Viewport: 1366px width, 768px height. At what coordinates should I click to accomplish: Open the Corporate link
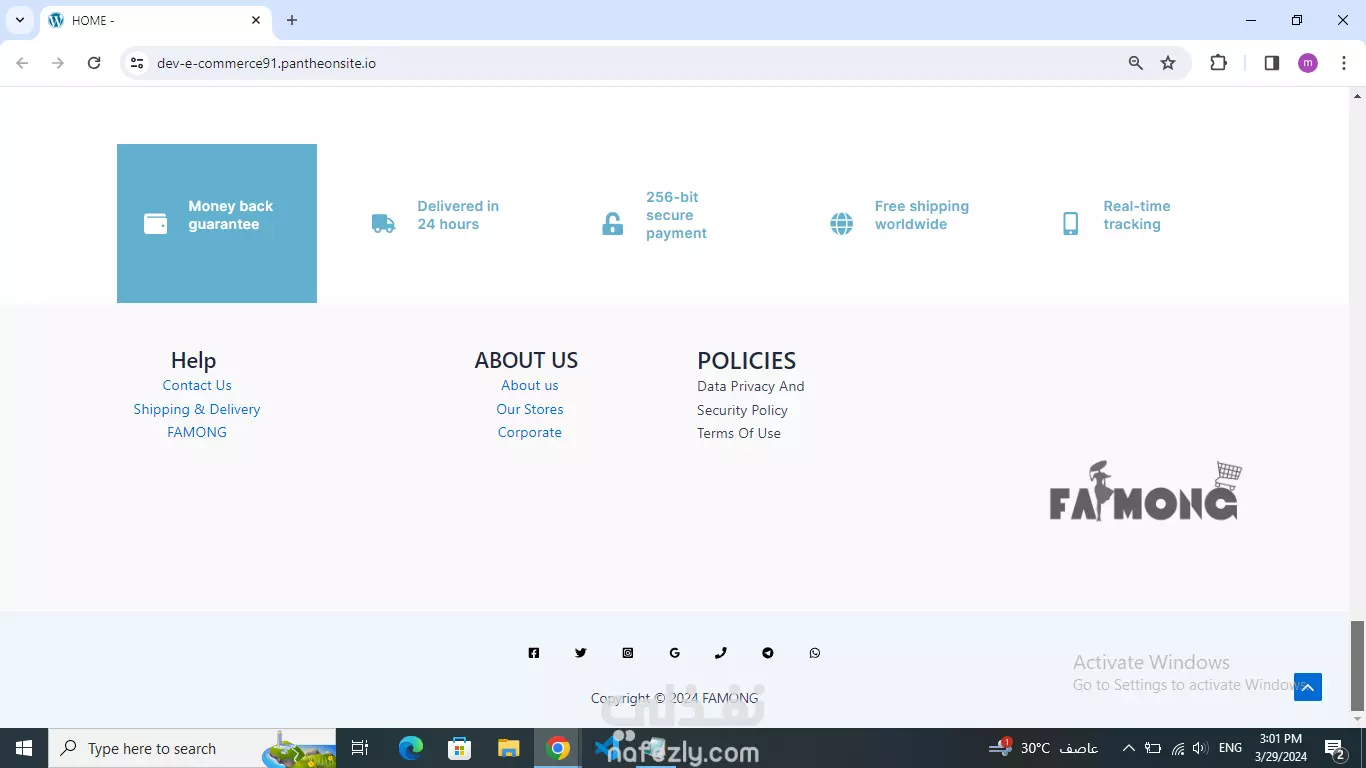pyautogui.click(x=530, y=432)
